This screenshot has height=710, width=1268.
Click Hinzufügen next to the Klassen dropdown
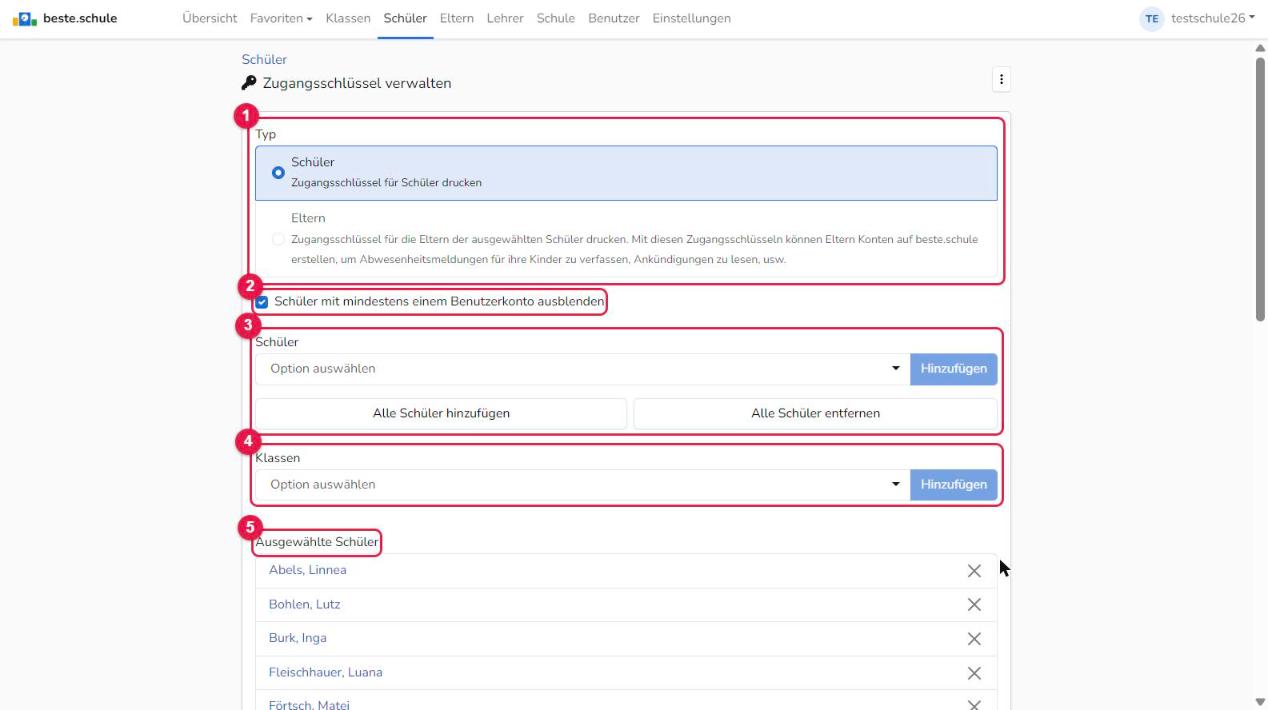click(x=954, y=485)
